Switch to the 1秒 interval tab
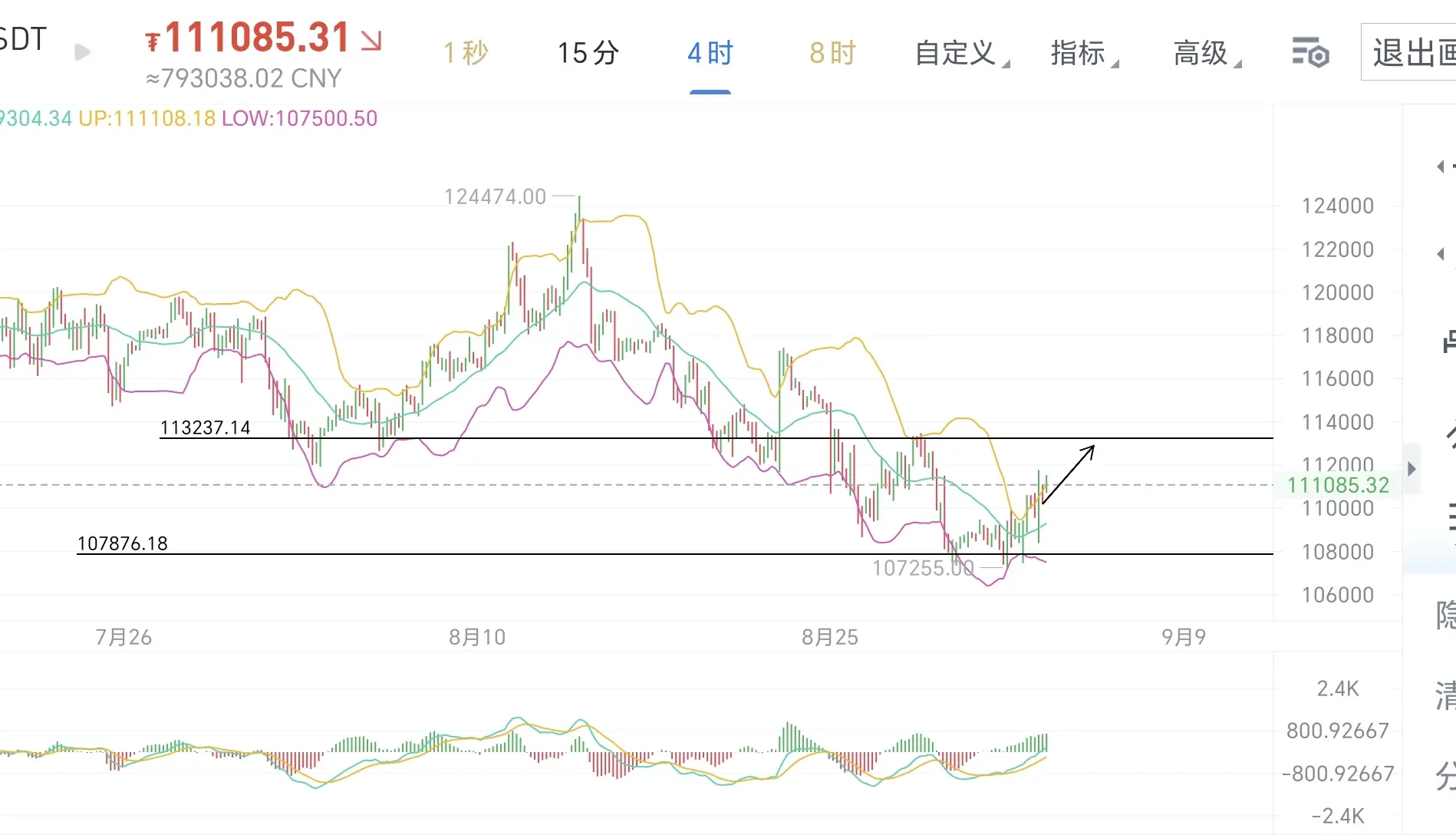Screen dimensions: 1456x835 (x=466, y=53)
